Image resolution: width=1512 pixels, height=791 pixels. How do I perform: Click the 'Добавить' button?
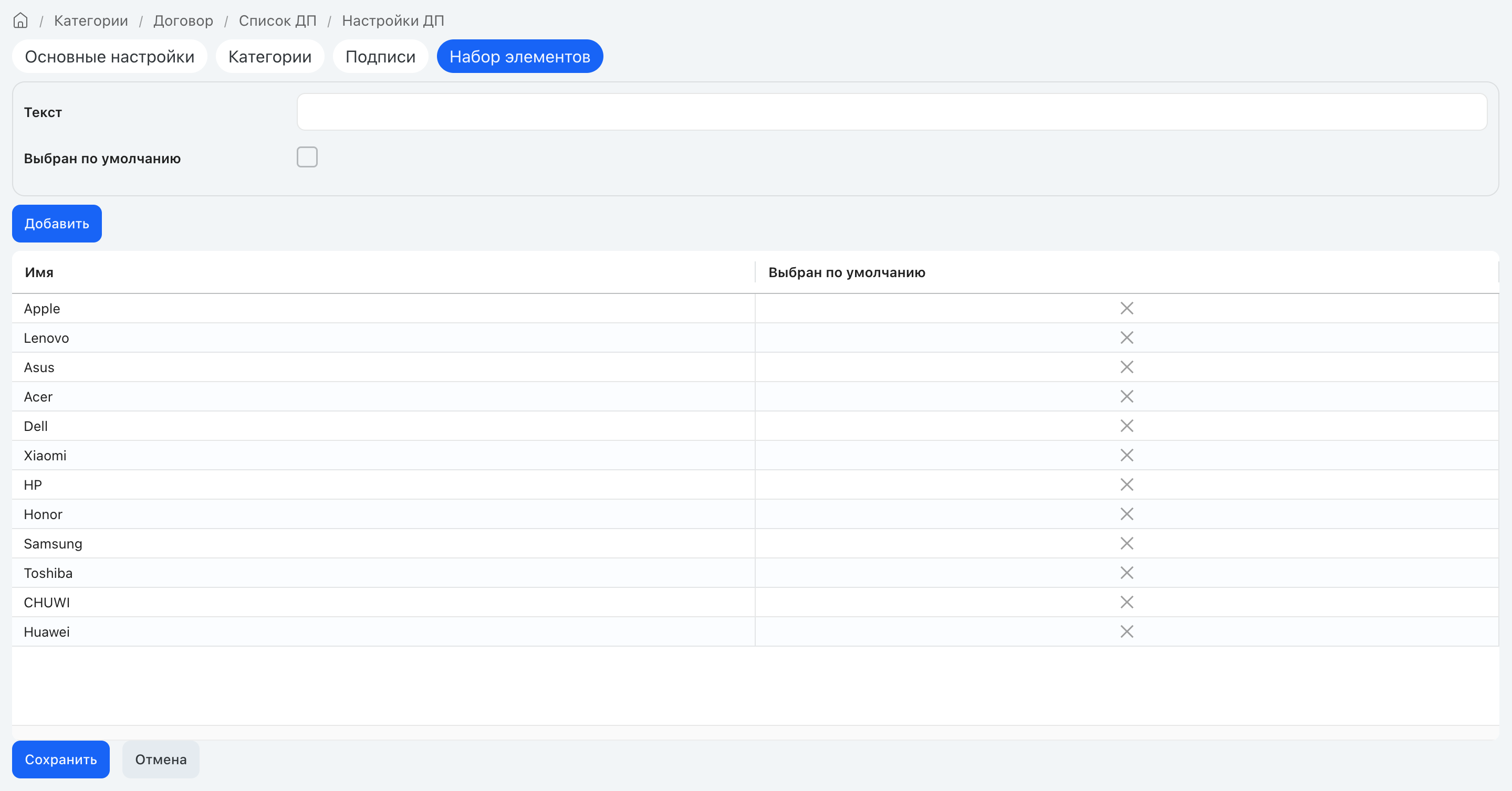tap(57, 223)
